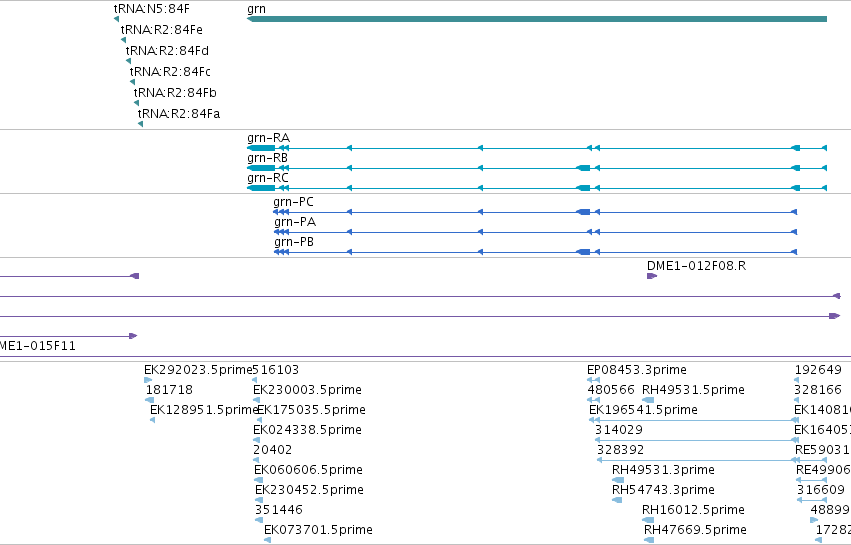
Task: Click the RH49531.3prime arrow glyph
Action: point(618,480)
